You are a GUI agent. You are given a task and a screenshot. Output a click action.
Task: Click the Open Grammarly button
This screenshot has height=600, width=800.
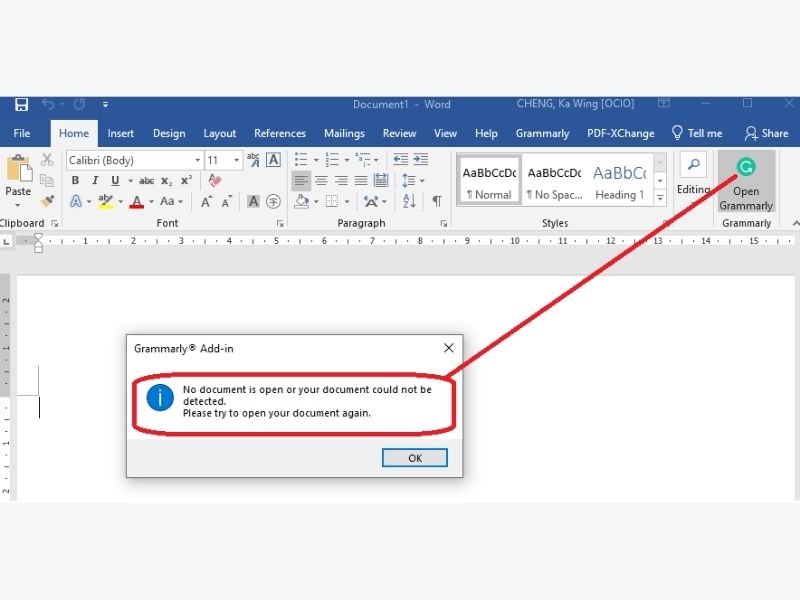click(746, 182)
